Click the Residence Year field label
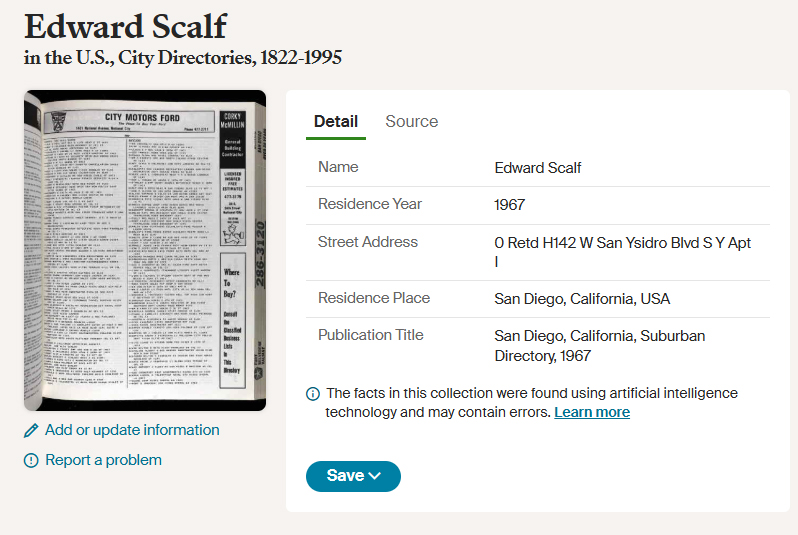The width and height of the screenshot is (798, 535). pos(370,204)
